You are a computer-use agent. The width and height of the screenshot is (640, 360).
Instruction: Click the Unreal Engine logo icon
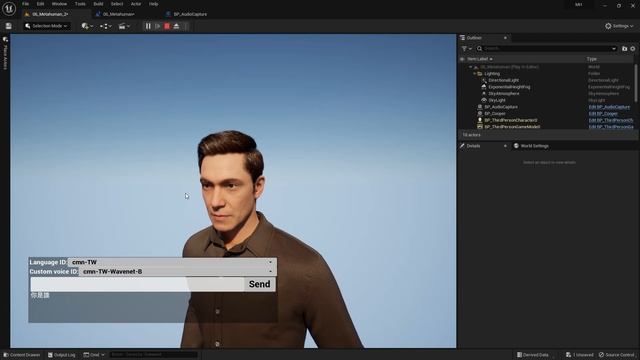tap(9, 9)
